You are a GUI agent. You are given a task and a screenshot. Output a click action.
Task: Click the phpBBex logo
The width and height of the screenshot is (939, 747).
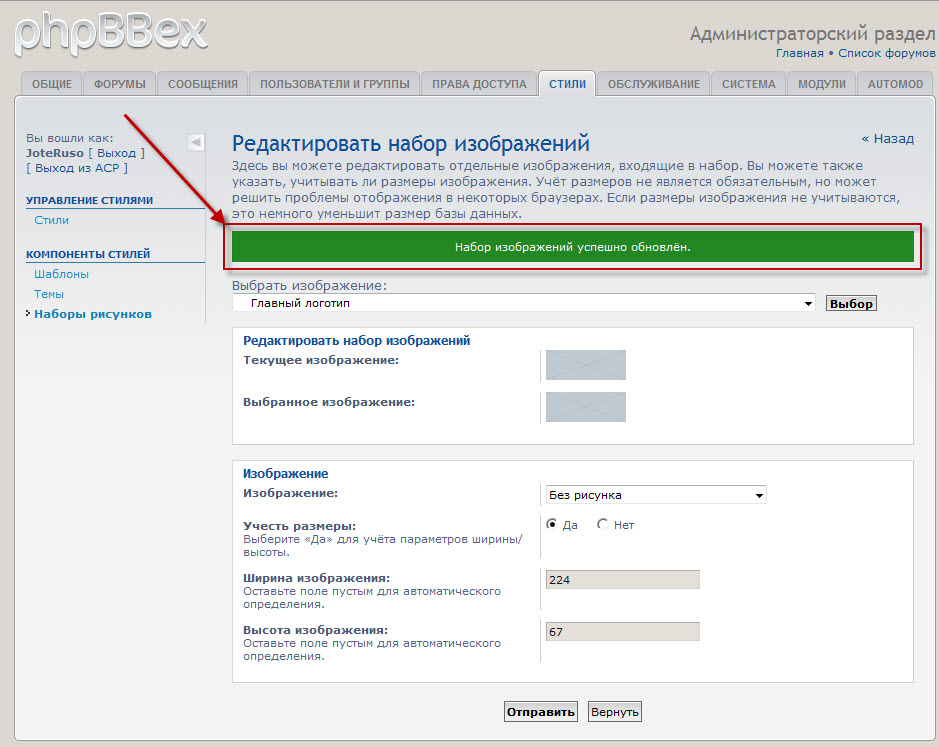[110, 31]
